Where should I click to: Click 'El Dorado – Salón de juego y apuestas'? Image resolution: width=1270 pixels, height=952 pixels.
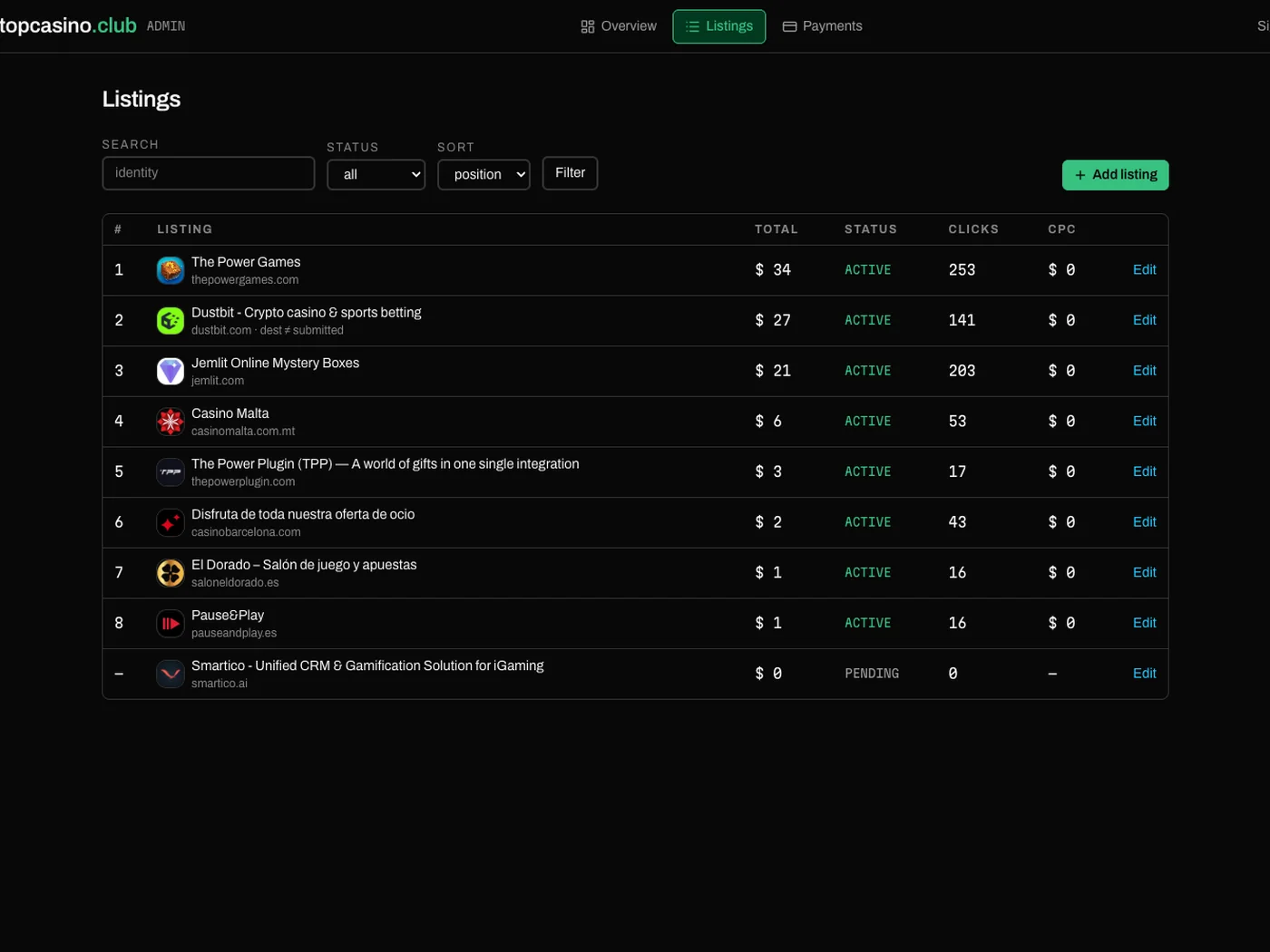(304, 565)
